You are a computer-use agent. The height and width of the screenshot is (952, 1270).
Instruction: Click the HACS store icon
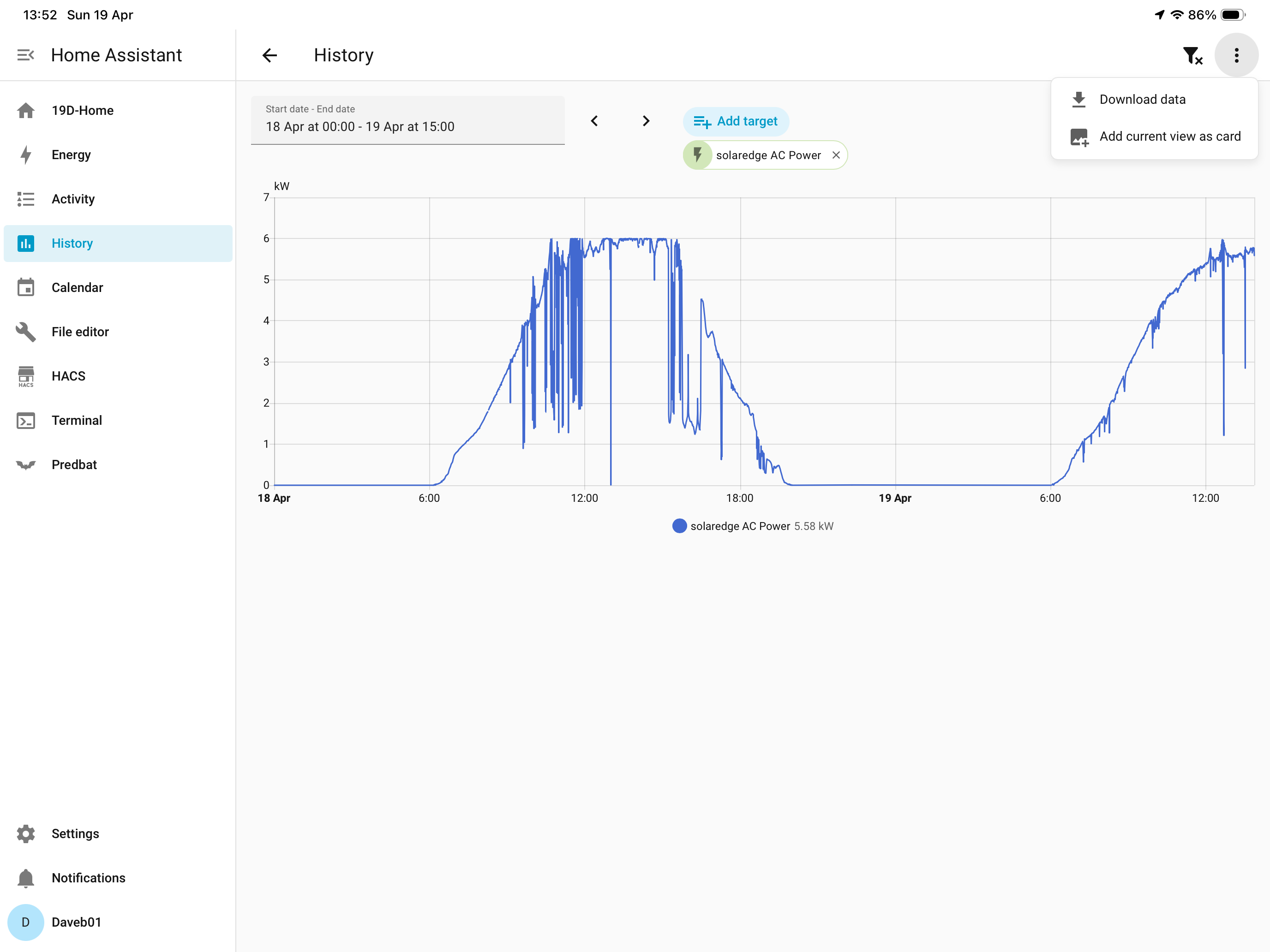point(25,376)
